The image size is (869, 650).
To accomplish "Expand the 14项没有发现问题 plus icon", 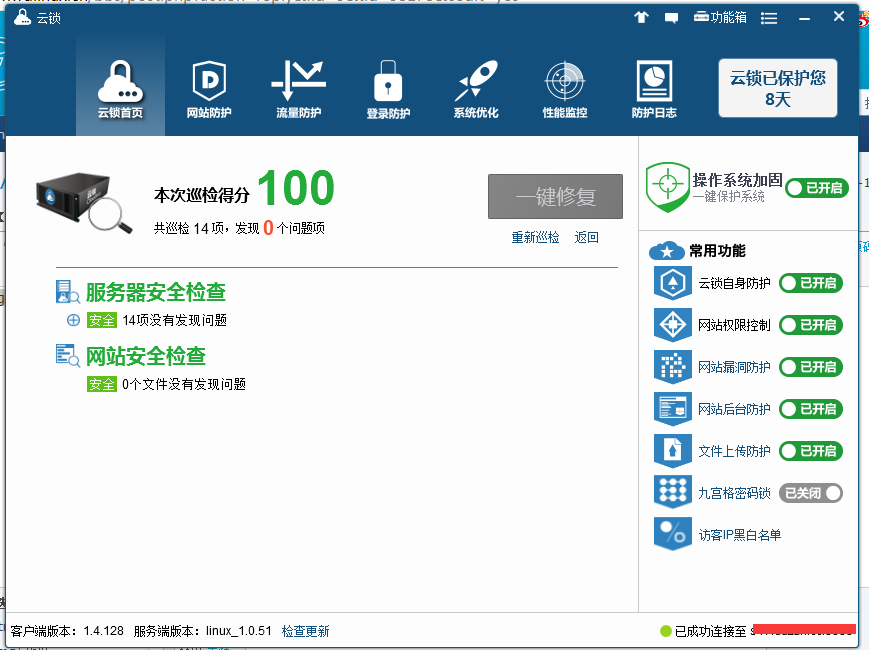I will (x=73, y=320).
